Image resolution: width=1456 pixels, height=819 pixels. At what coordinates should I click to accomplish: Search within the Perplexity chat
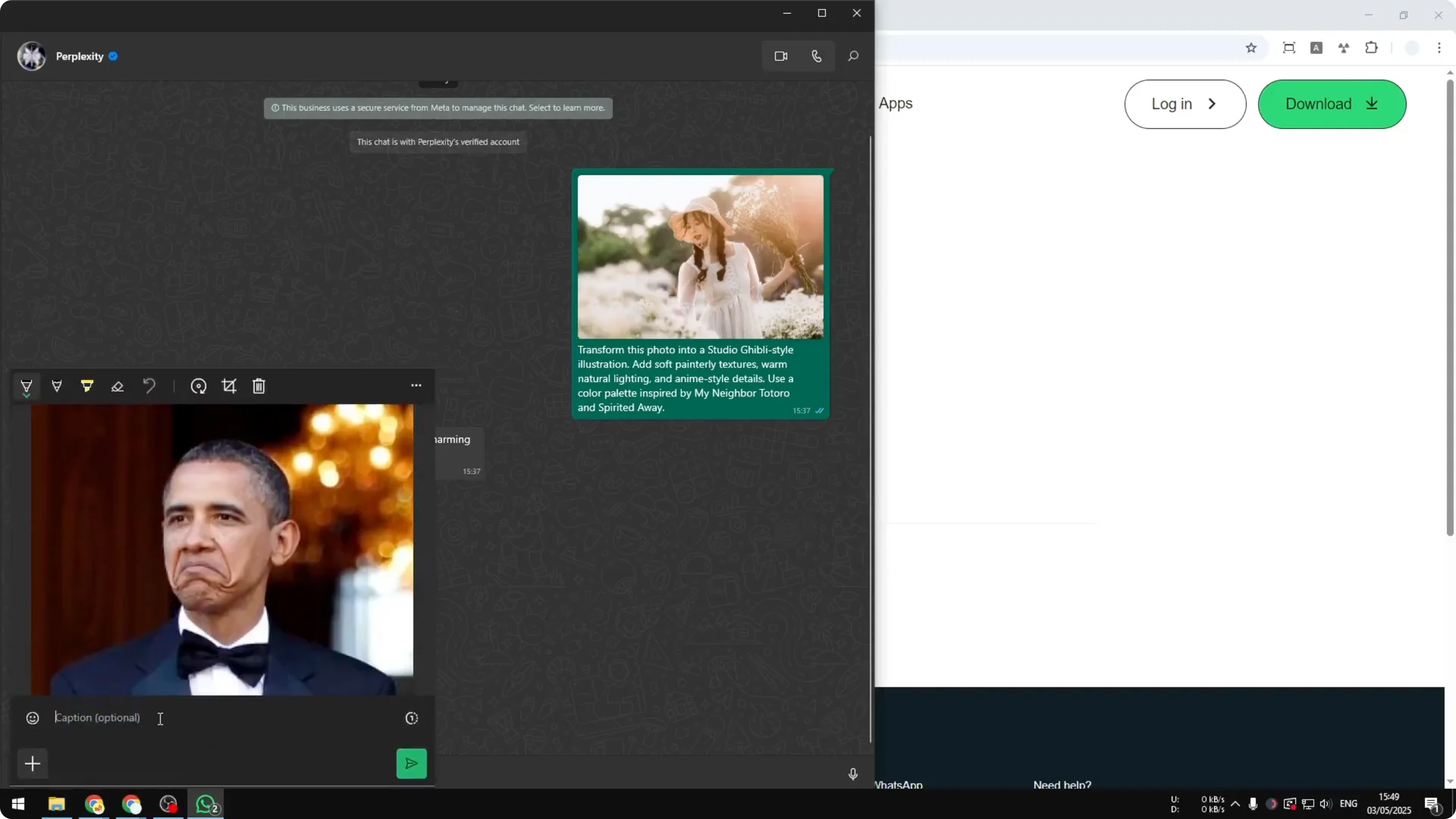[x=853, y=55]
